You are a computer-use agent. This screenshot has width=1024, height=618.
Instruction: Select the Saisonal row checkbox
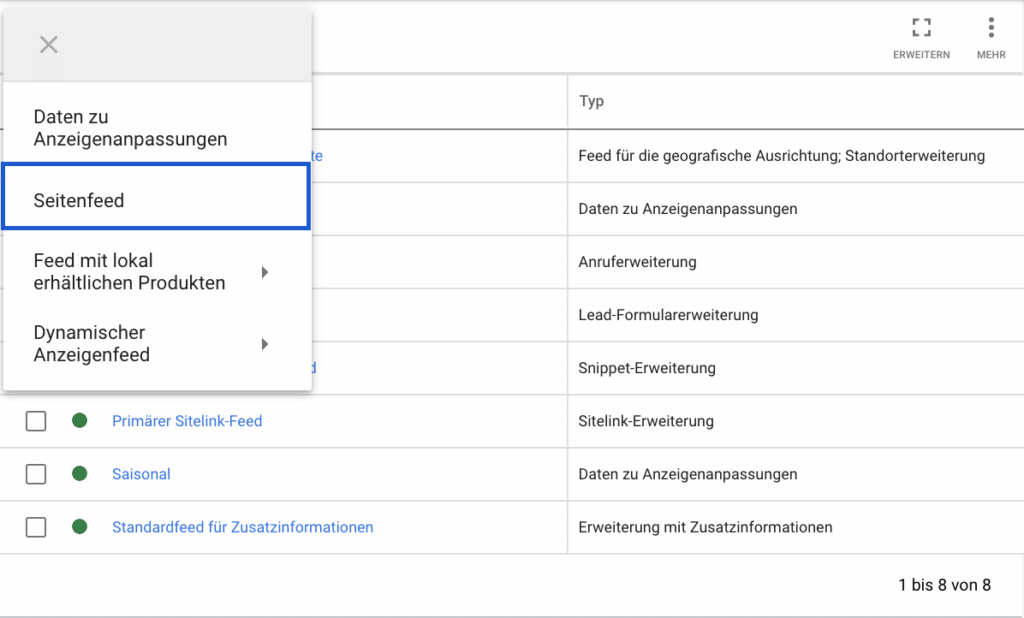36,474
